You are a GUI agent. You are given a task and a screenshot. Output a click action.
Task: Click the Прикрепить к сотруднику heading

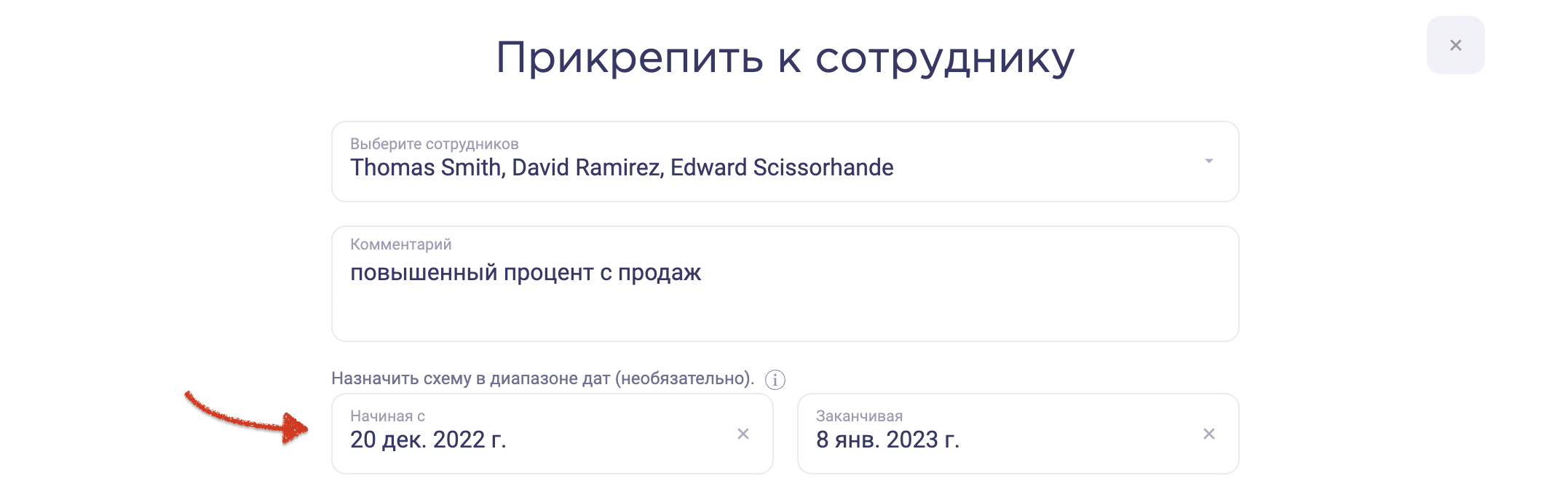click(785, 58)
